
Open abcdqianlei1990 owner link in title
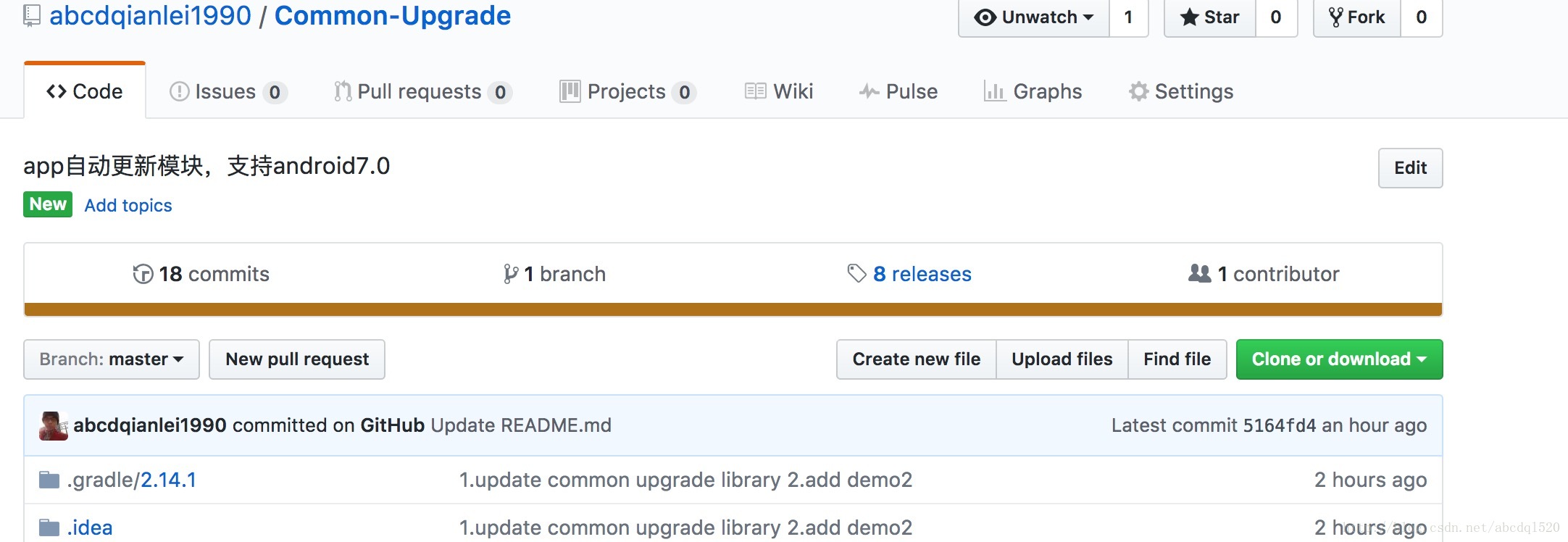click(150, 16)
